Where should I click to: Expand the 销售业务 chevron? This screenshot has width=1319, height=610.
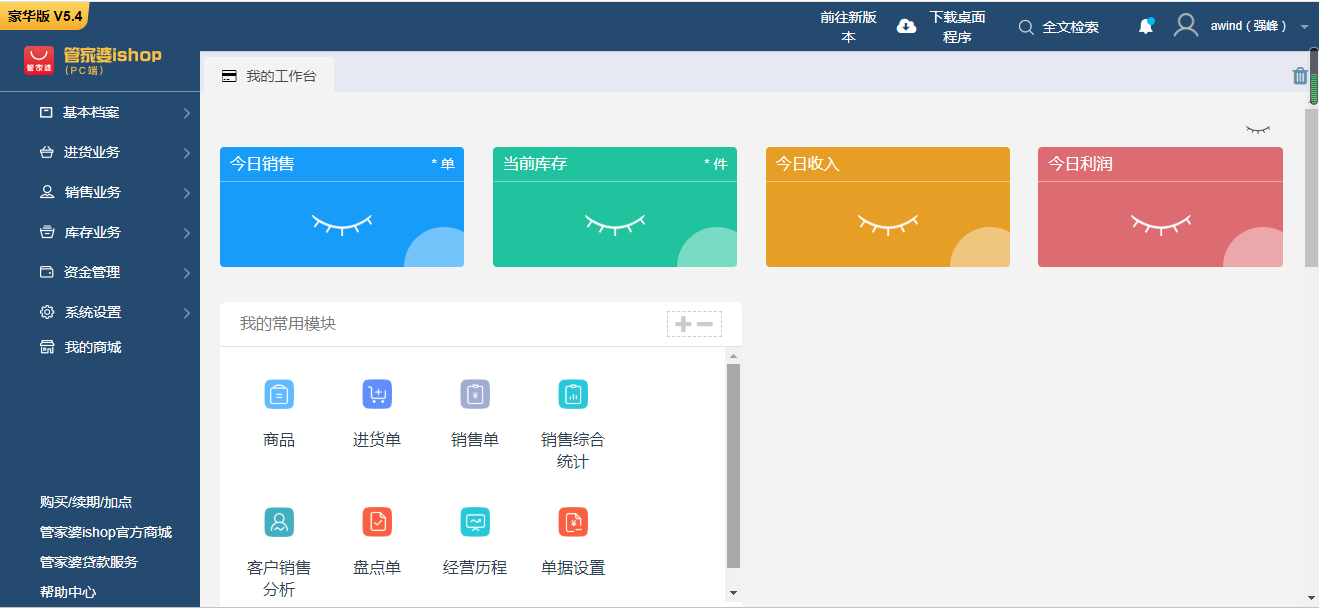[x=187, y=193]
